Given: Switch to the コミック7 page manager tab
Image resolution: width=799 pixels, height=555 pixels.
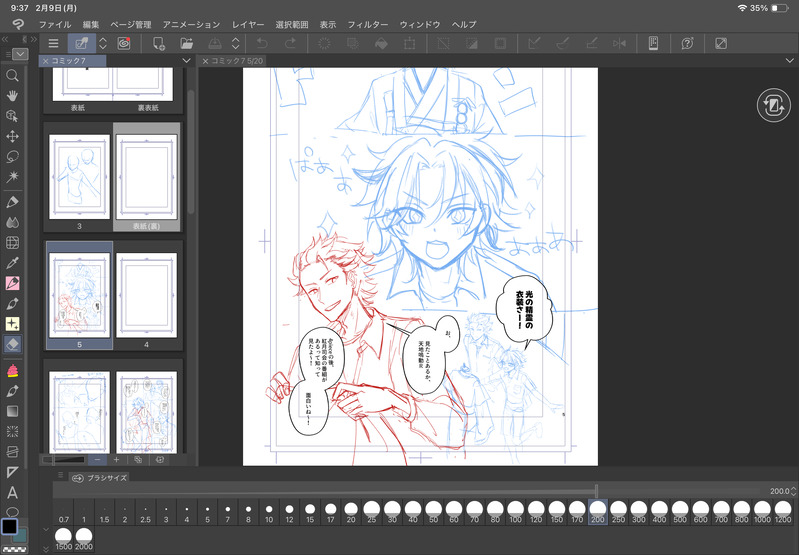Looking at the screenshot, I should (x=72, y=61).
